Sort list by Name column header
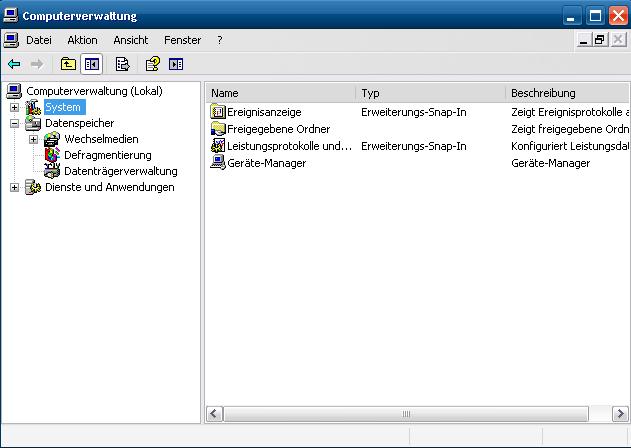 pos(280,93)
